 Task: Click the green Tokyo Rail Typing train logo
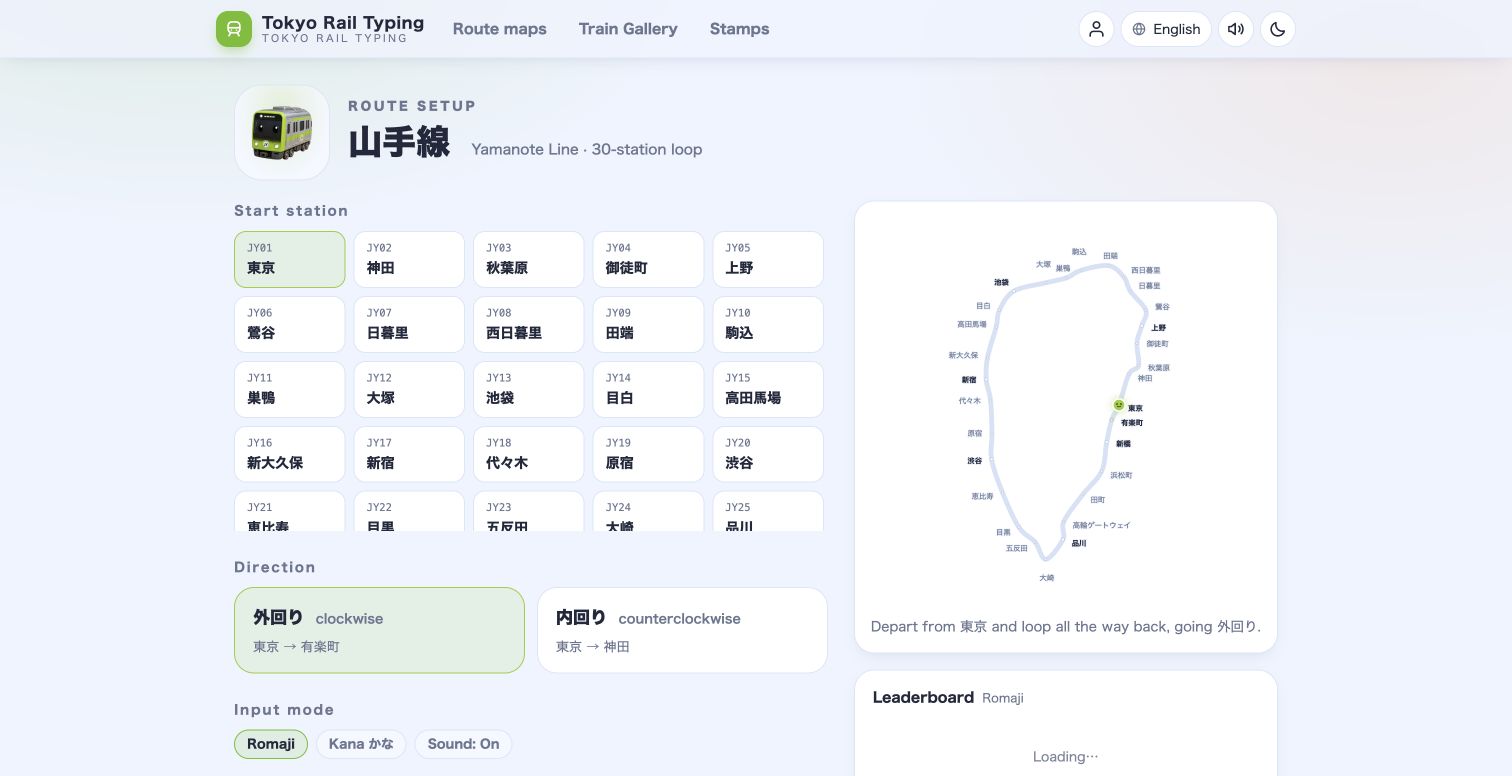[x=234, y=29]
